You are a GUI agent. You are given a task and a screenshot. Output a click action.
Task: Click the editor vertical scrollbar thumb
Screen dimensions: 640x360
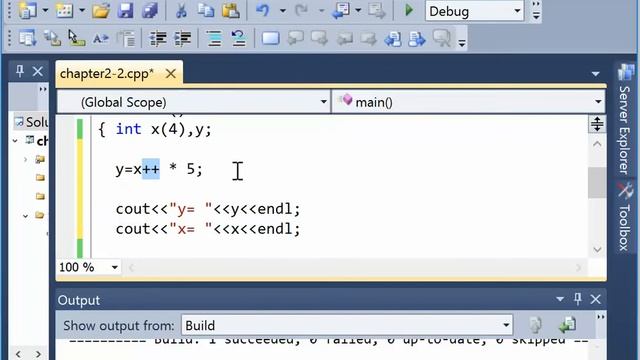(597, 182)
